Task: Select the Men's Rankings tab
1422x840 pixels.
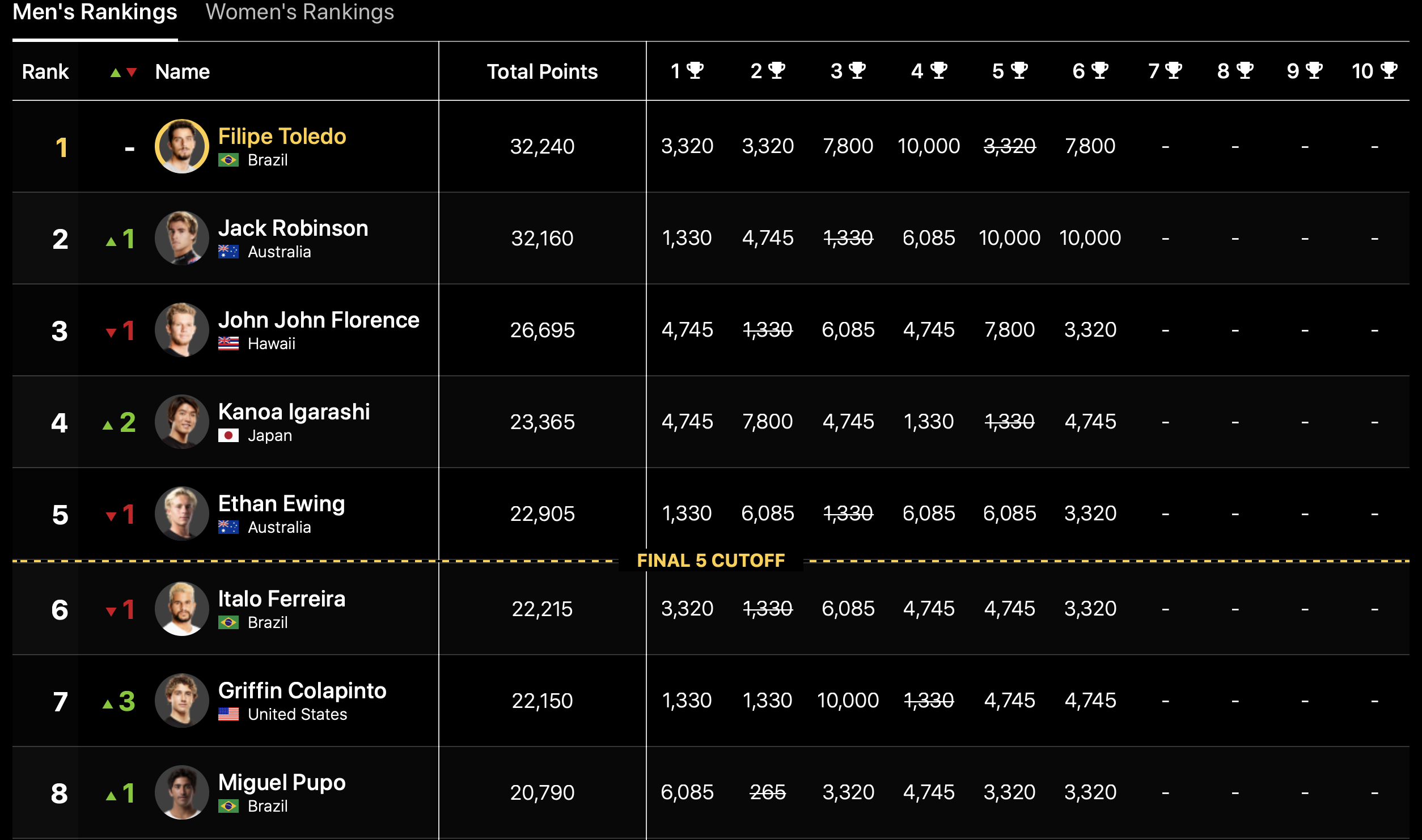Action: tap(95, 12)
